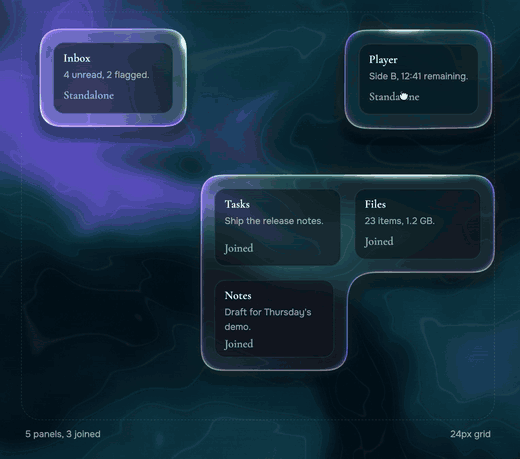
Task: Click 'Side B, 12:41 remaining.' text
Action: [x=418, y=76]
